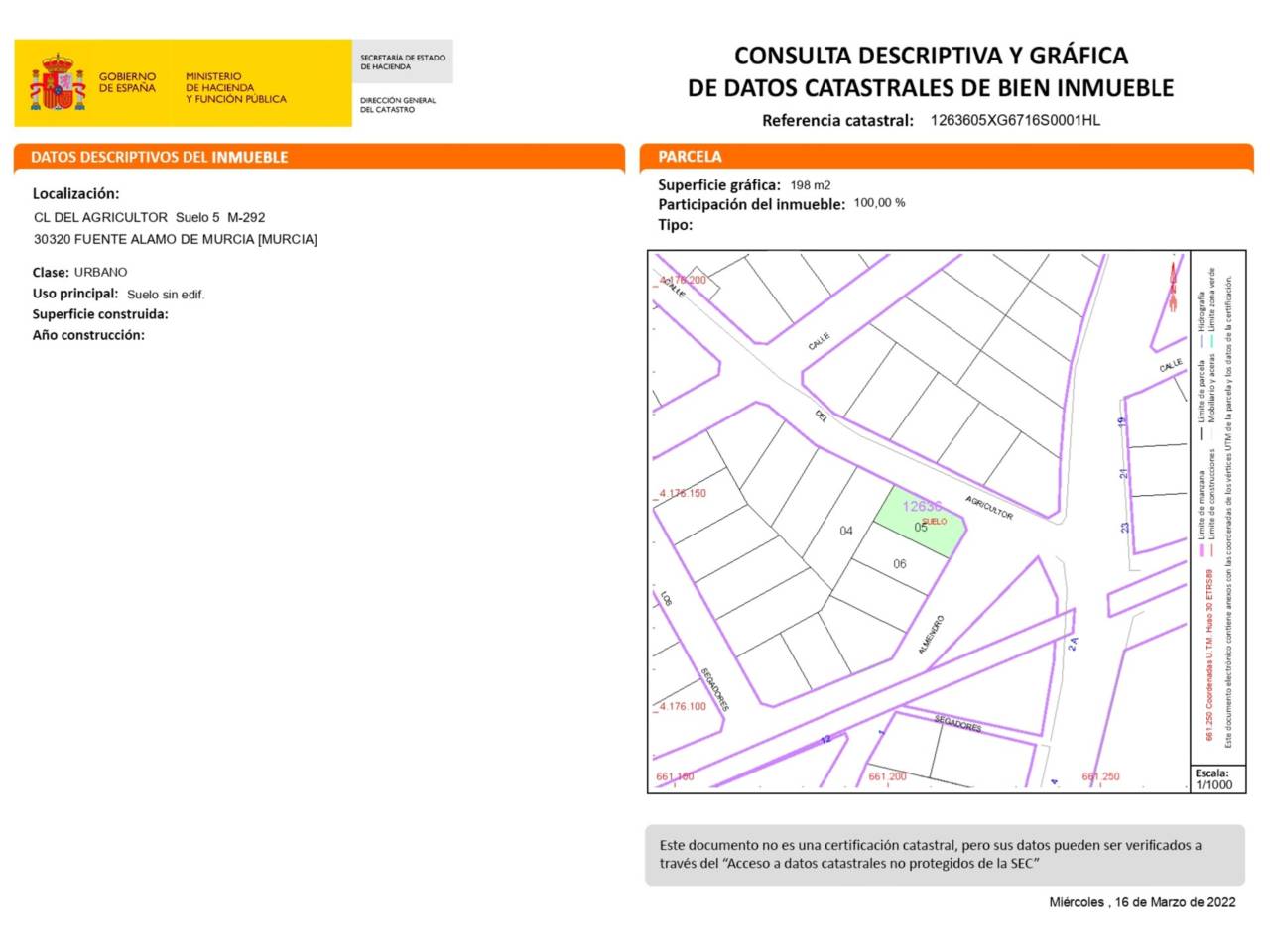Click the '4.176.100' coordinate label
Screen dimensions: 1270x952
tap(683, 706)
